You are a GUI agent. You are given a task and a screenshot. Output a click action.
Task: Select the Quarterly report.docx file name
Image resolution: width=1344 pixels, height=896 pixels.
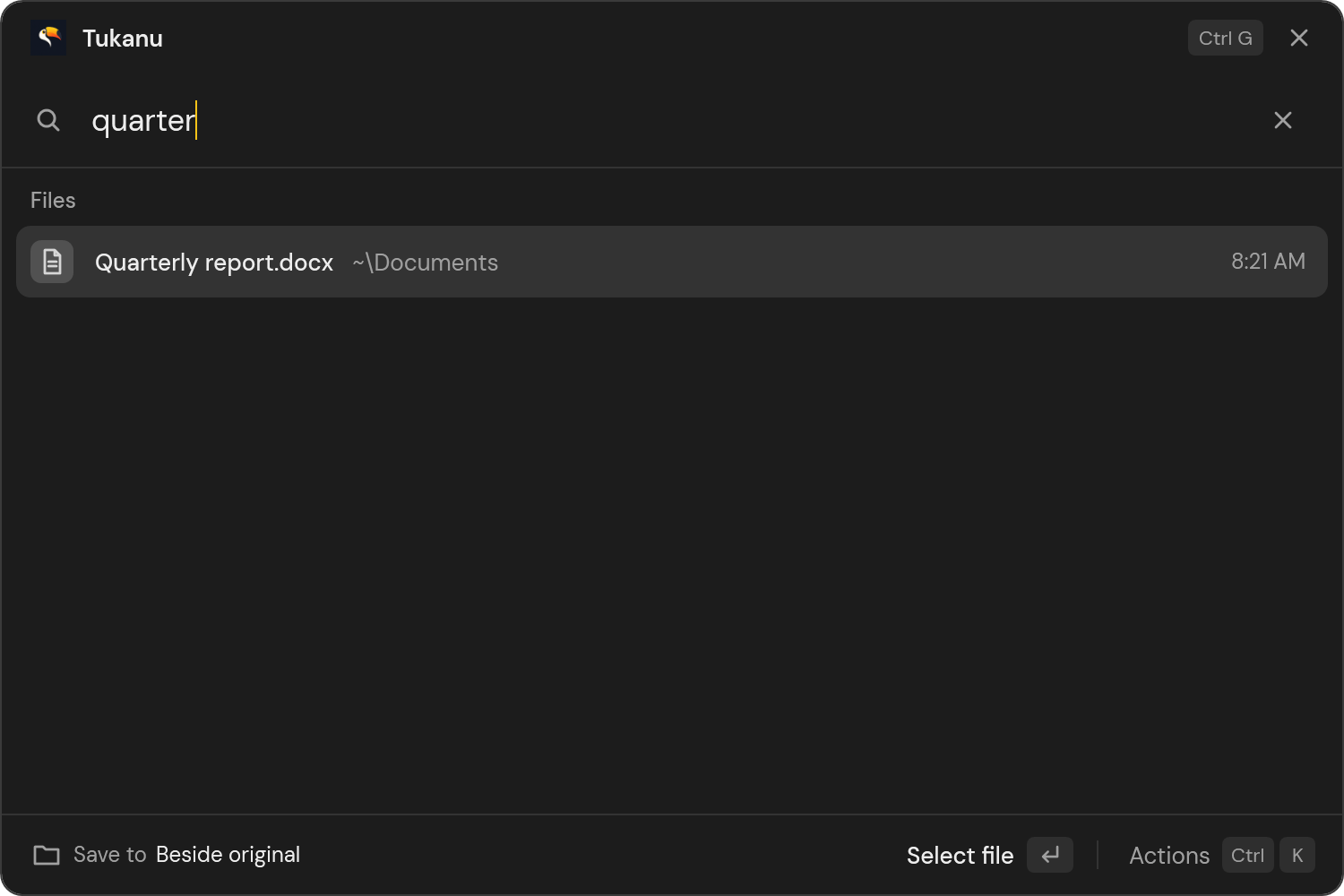point(214,263)
